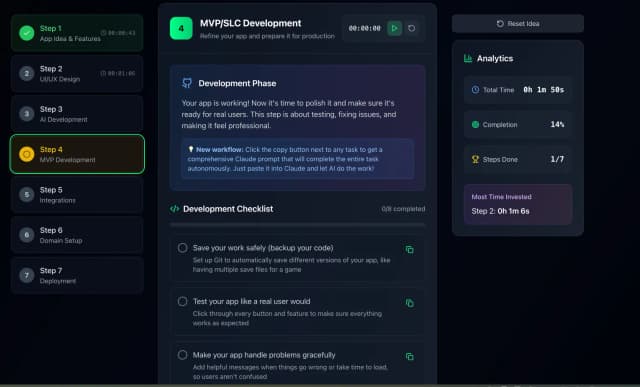Click the Total Time clock icon
The height and width of the screenshot is (387, 640).
475,90
